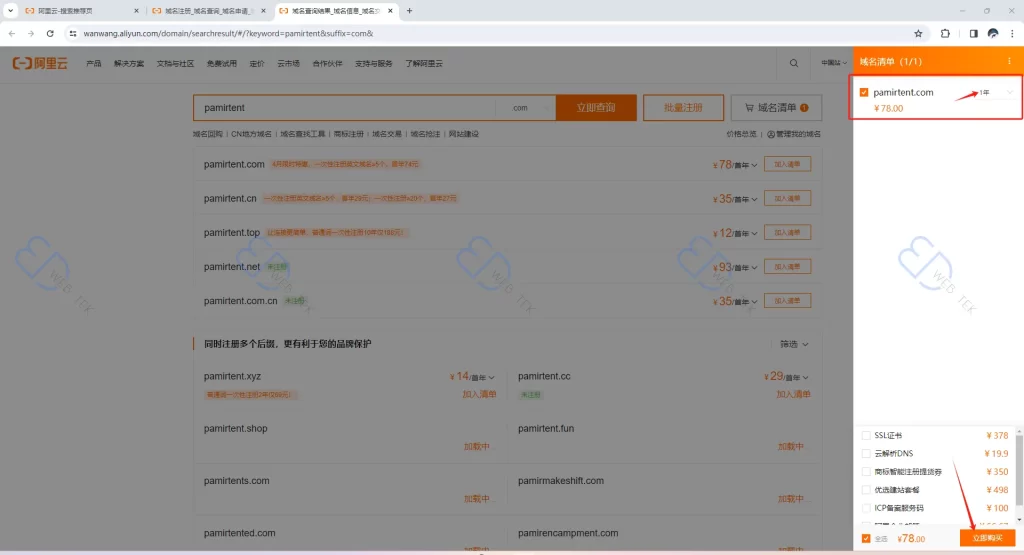Open the Chrome profile avatar
The width and height of the screenshot is (1024, 555).
[993, 33]
